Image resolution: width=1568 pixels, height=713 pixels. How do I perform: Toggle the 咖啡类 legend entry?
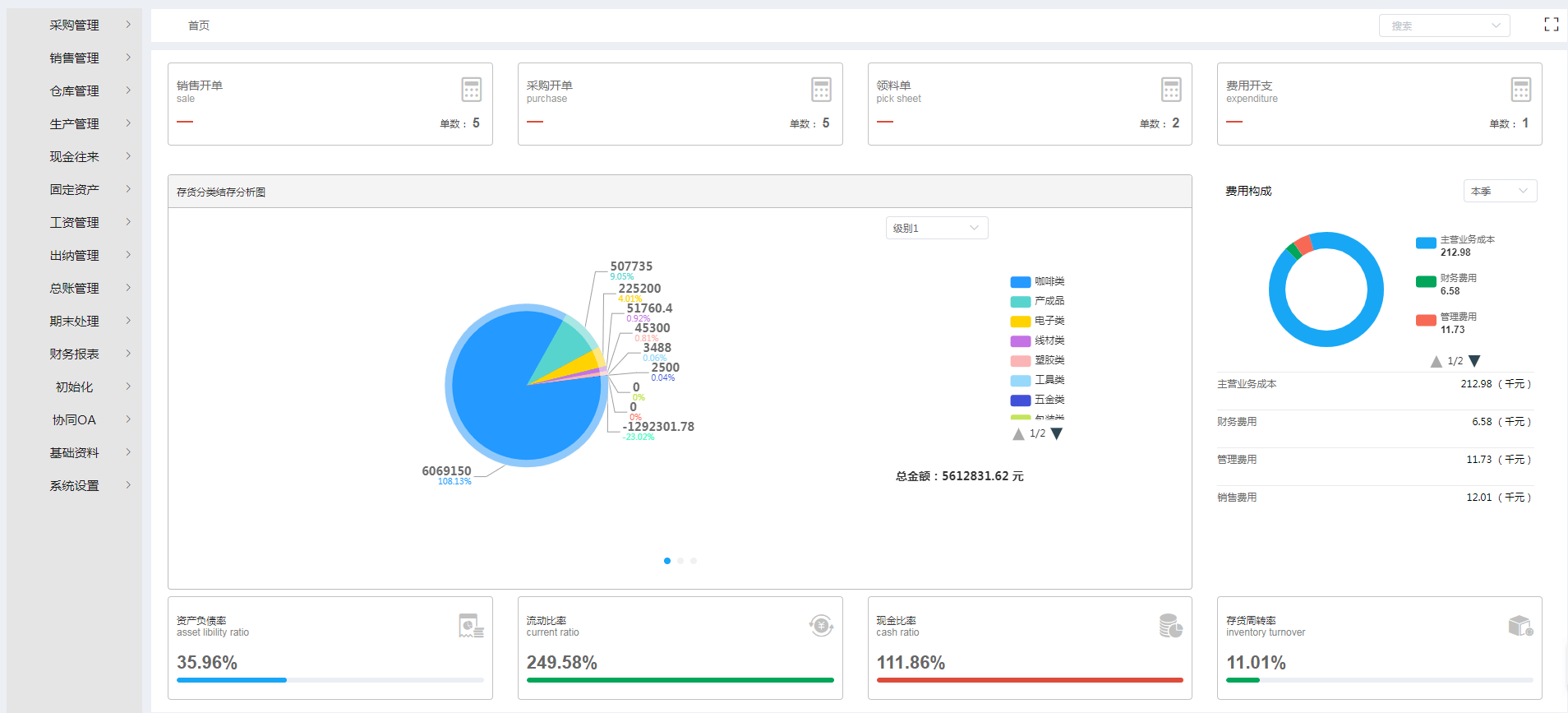tap(1037, 282)
